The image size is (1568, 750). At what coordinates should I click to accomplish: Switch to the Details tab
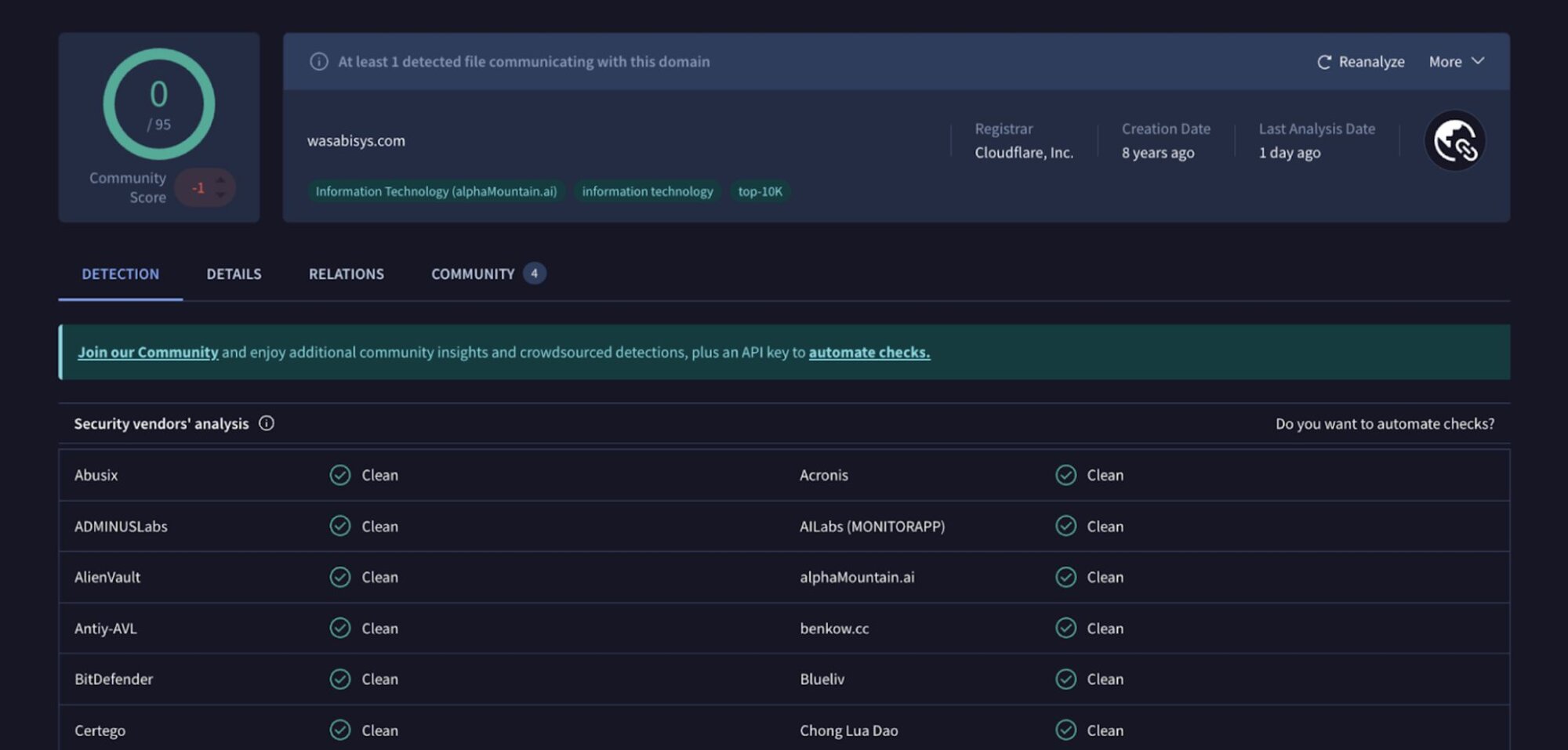tap(234, 274)
